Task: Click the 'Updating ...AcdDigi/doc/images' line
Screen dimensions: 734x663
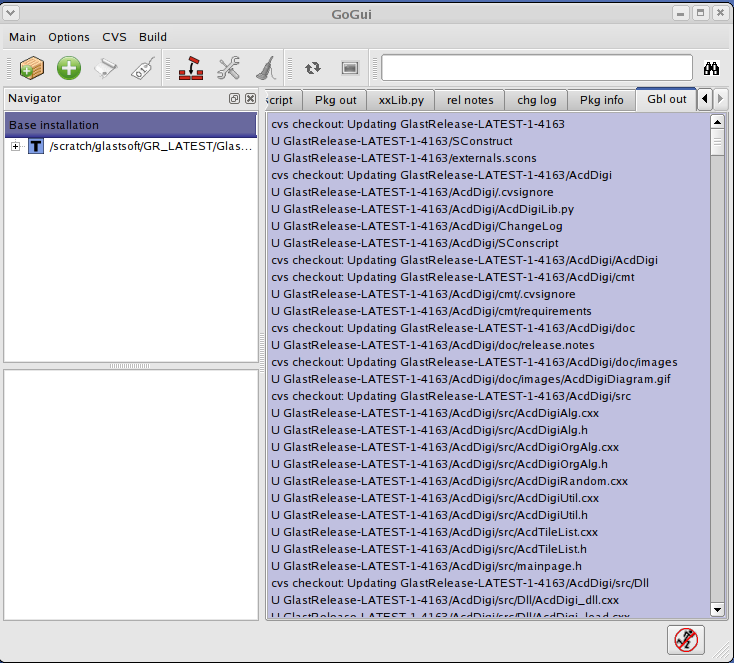Action: [474, 362]
